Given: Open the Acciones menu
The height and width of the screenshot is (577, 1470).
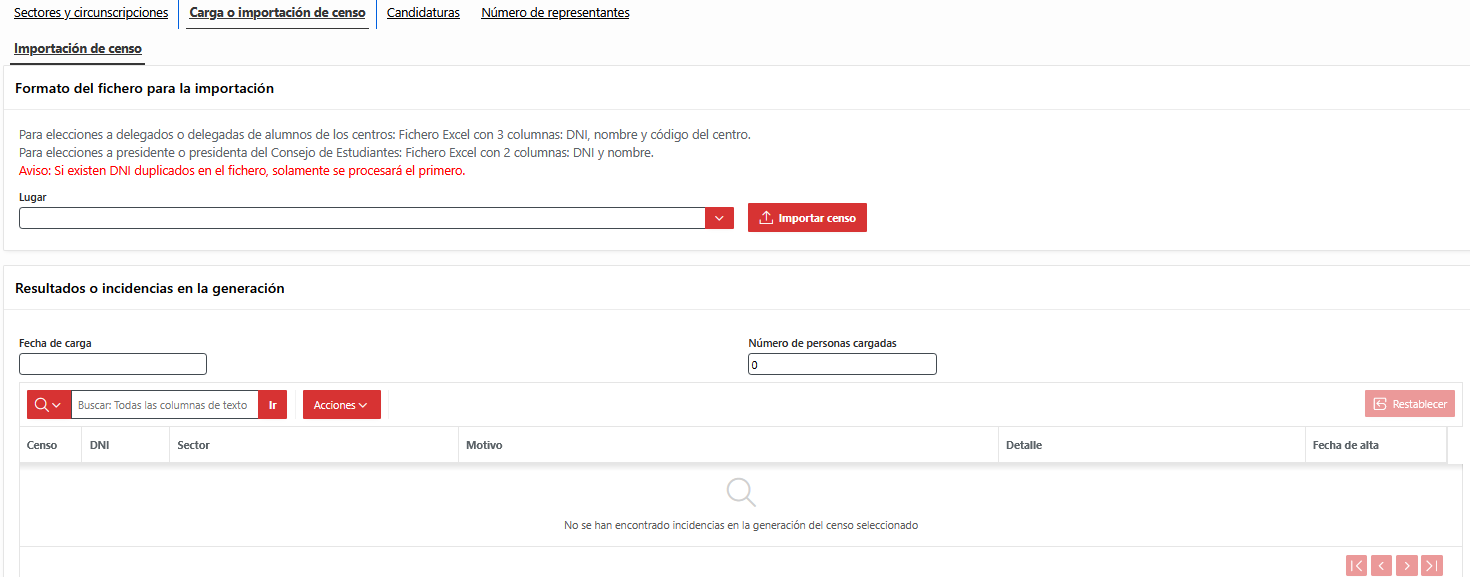Looking at the screenshot, I should (x=342, y=405).
